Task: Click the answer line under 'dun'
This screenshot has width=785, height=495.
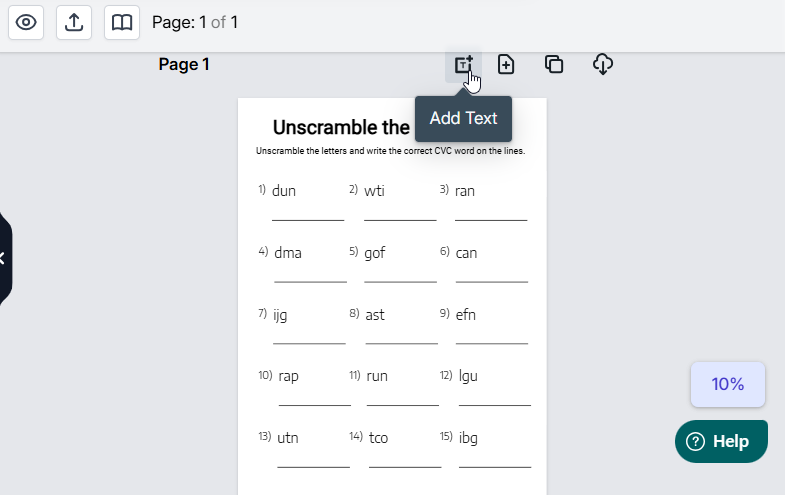Action: [x=308, y=217]
